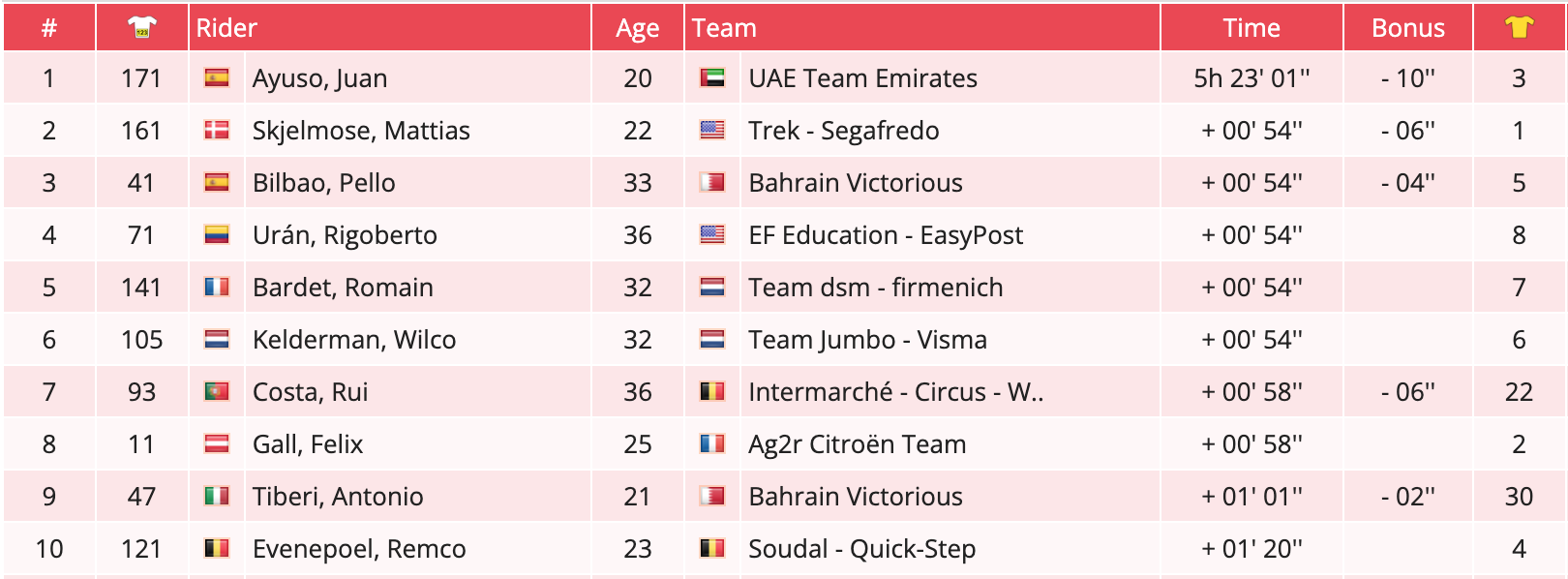Click the Colombian flag beside Urán, Rigoberto
Screen dimensions: 1568x579
217,234
